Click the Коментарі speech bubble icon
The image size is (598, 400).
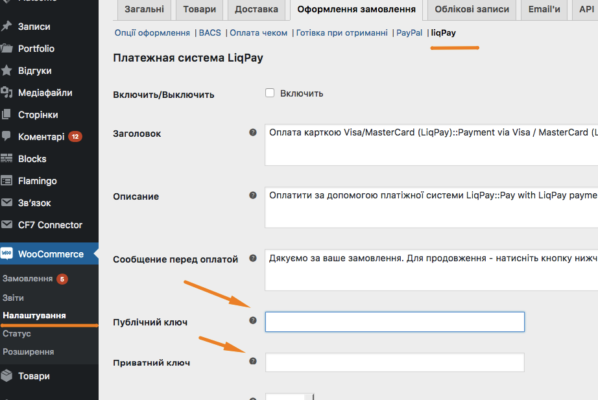tap(6, 136)
